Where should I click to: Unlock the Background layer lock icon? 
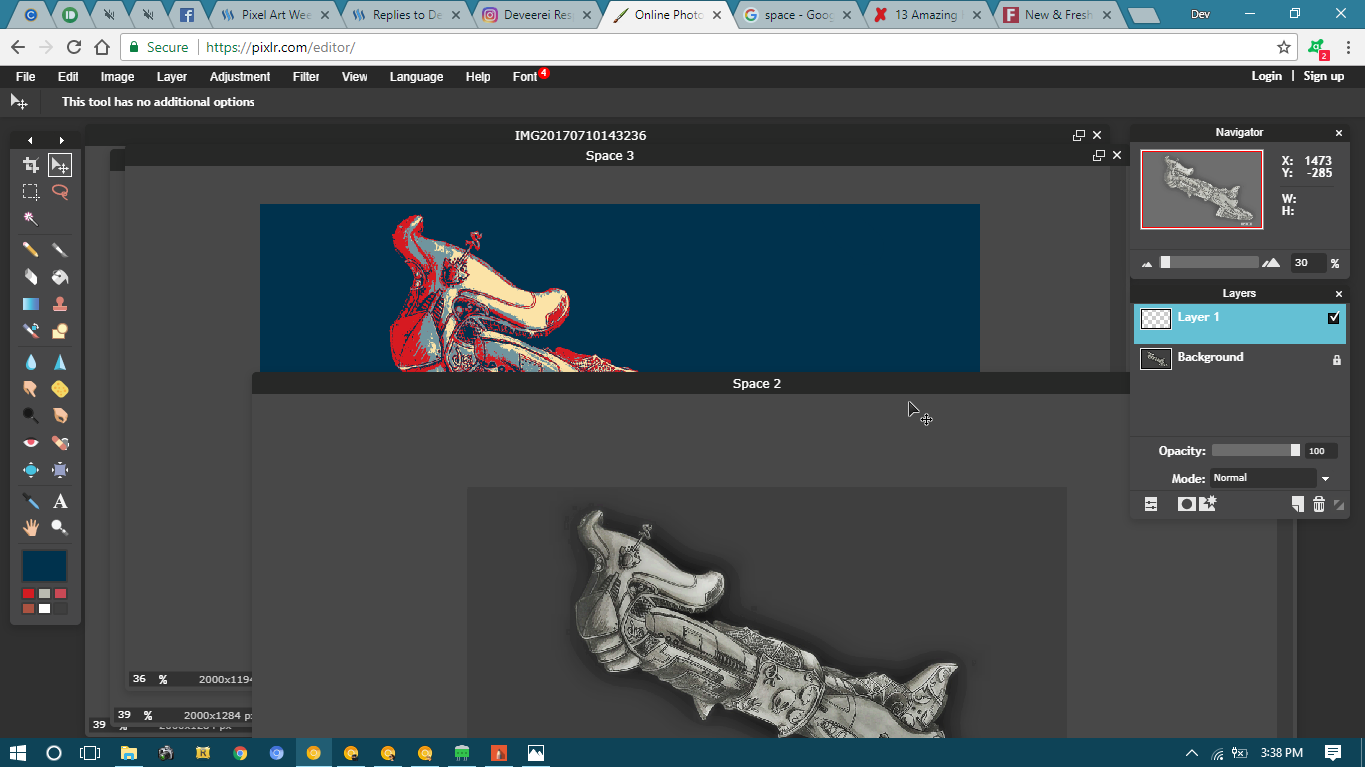(x=1336, y=360)
